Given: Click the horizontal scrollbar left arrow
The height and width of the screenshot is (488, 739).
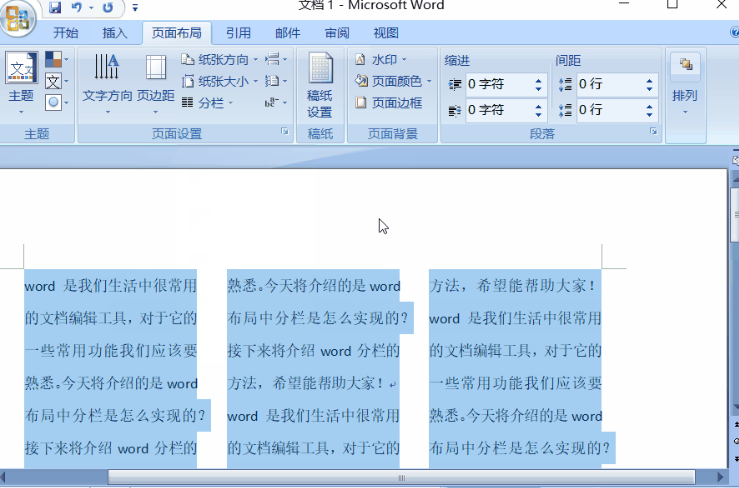Looking at the screenshot, I should tap(4, 478).
